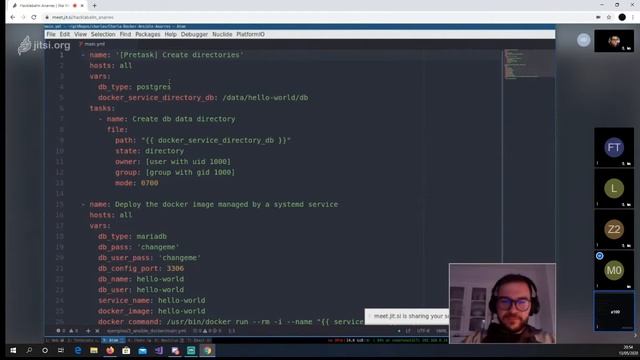Click the 'mode: 0700' line
This screenshot has height=360, width=640.
(x=136, y=183)
